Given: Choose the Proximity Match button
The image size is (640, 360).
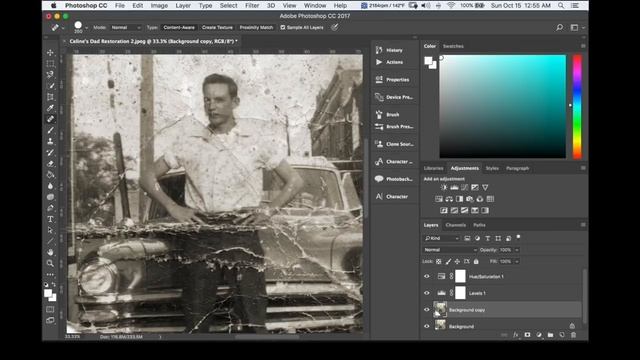Looking at the screenshot, I should coord(256,27).
